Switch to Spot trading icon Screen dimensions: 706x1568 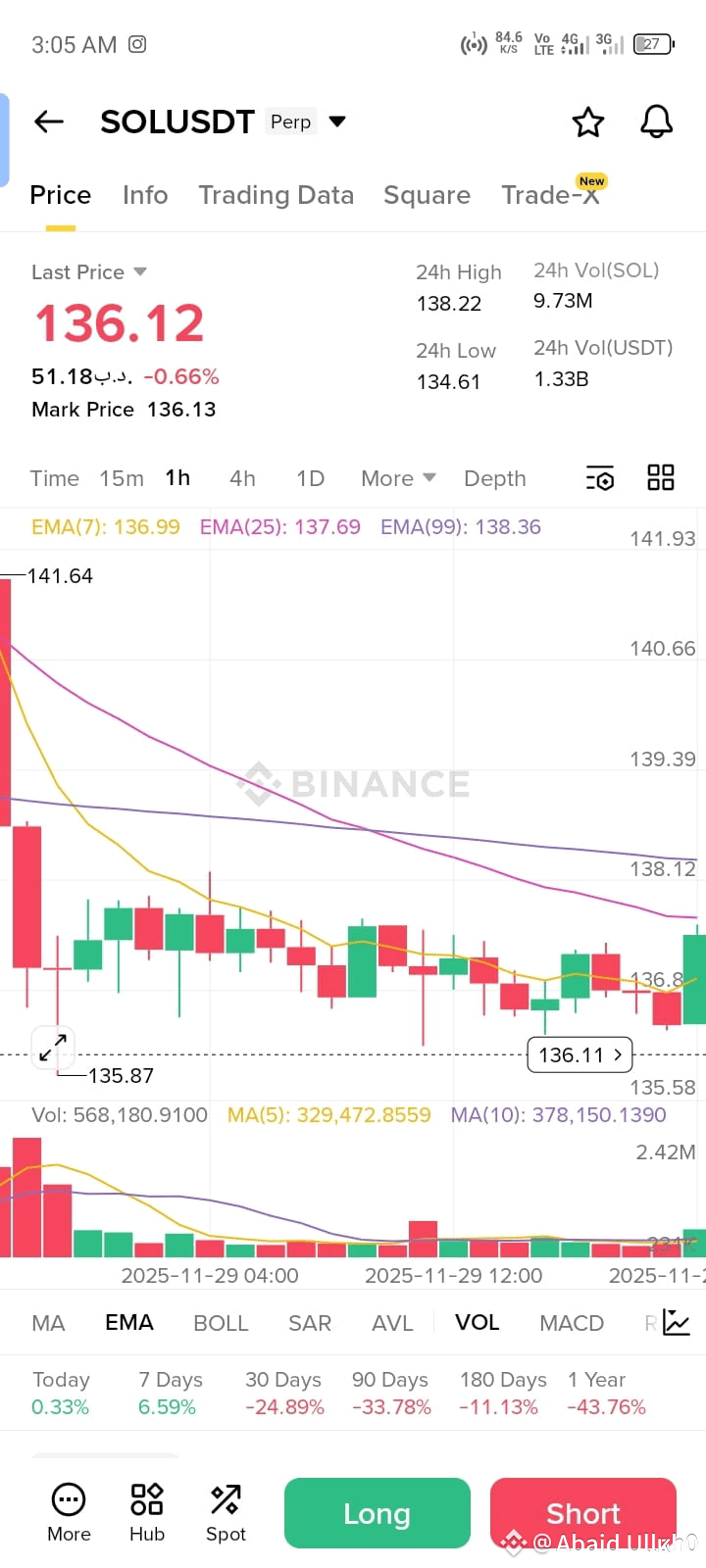click(x=226, y=1513)
